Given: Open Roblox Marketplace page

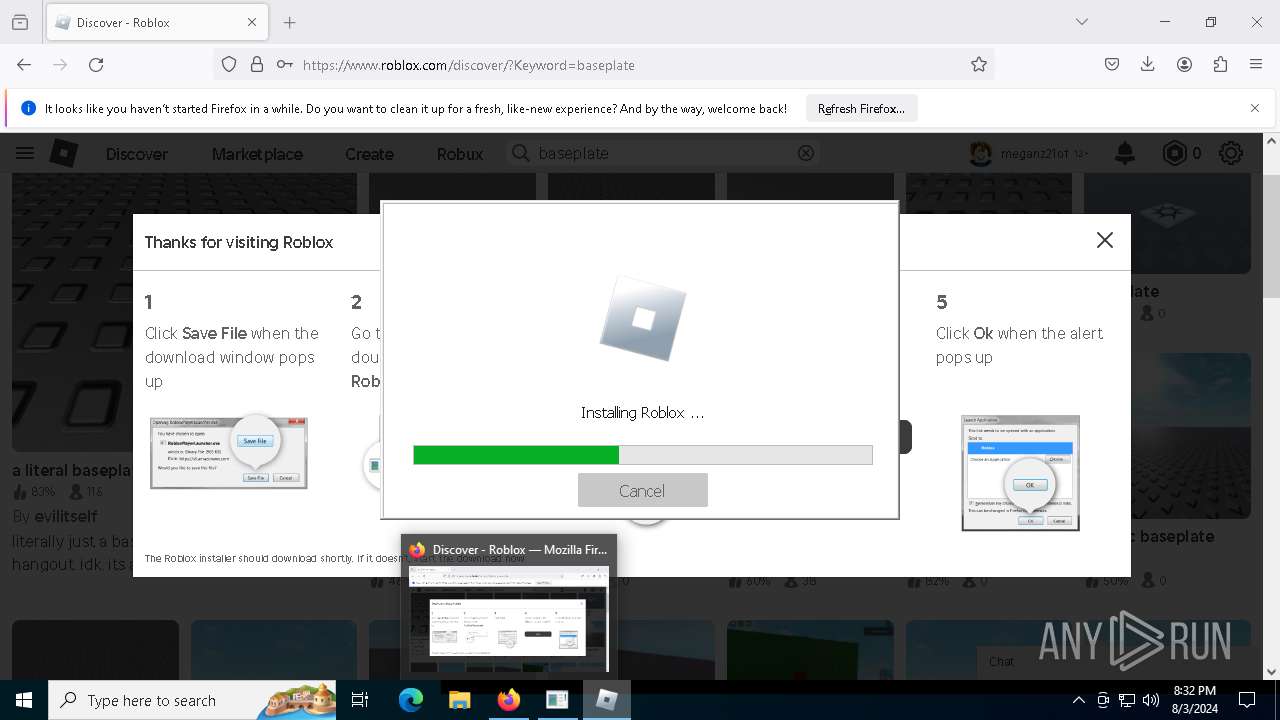Looking at the screenshot, I should point(257,154).
